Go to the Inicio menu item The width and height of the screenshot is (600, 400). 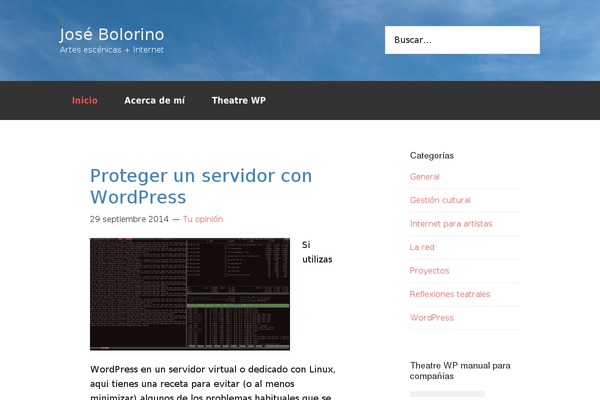(85, 100)
